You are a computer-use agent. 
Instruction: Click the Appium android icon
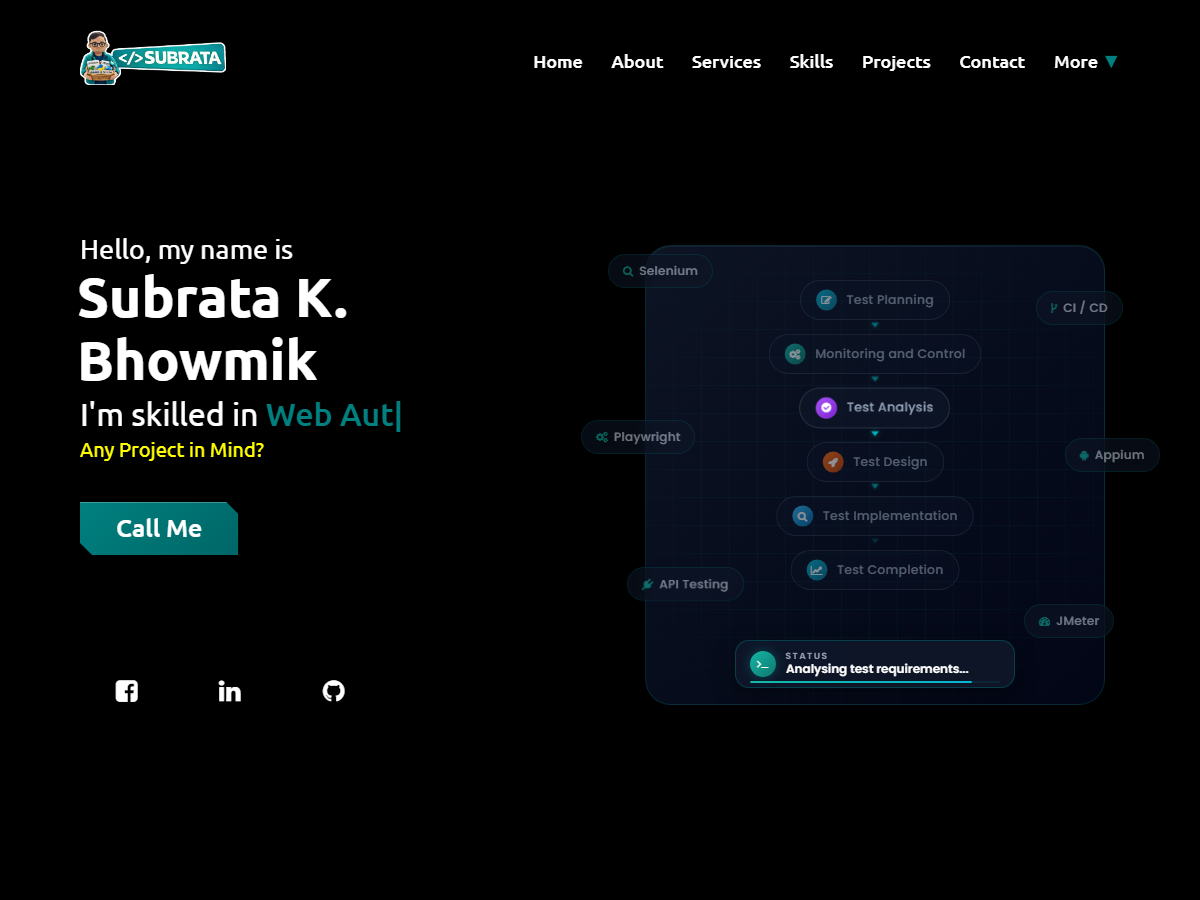tap(1084, 455)
